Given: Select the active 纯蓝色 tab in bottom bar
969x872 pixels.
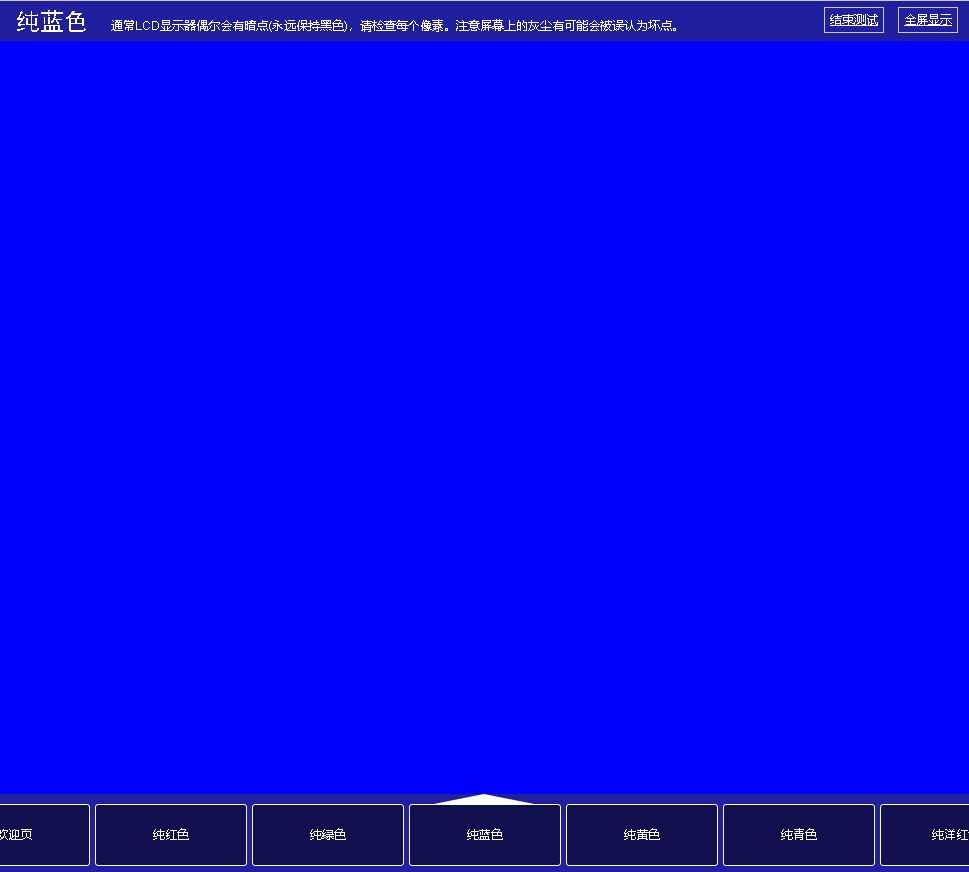Looking at the screenshot, I should [485, 835].
